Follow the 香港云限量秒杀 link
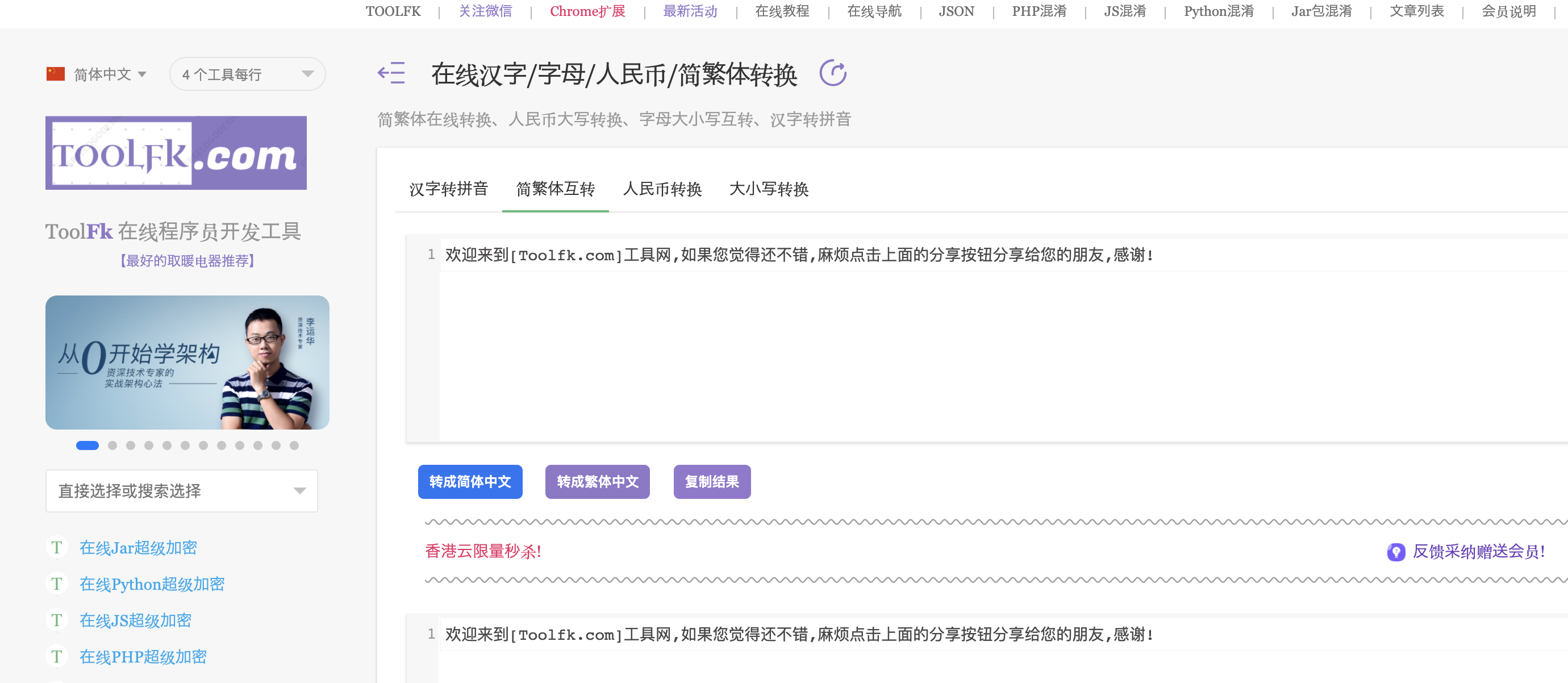 (x=482, y=553)
